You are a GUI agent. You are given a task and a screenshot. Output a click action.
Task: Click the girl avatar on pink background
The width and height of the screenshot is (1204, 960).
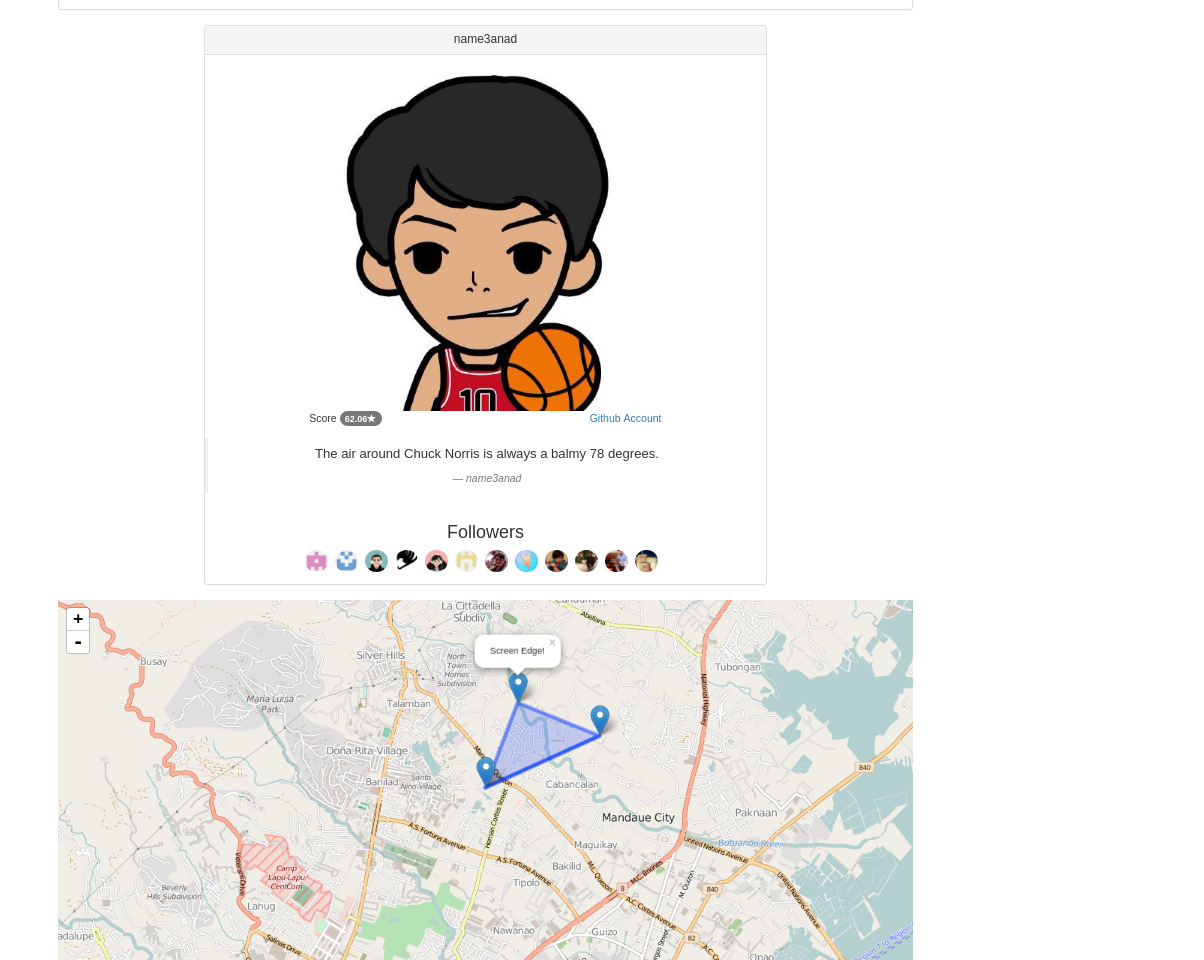tap(437, 561)
